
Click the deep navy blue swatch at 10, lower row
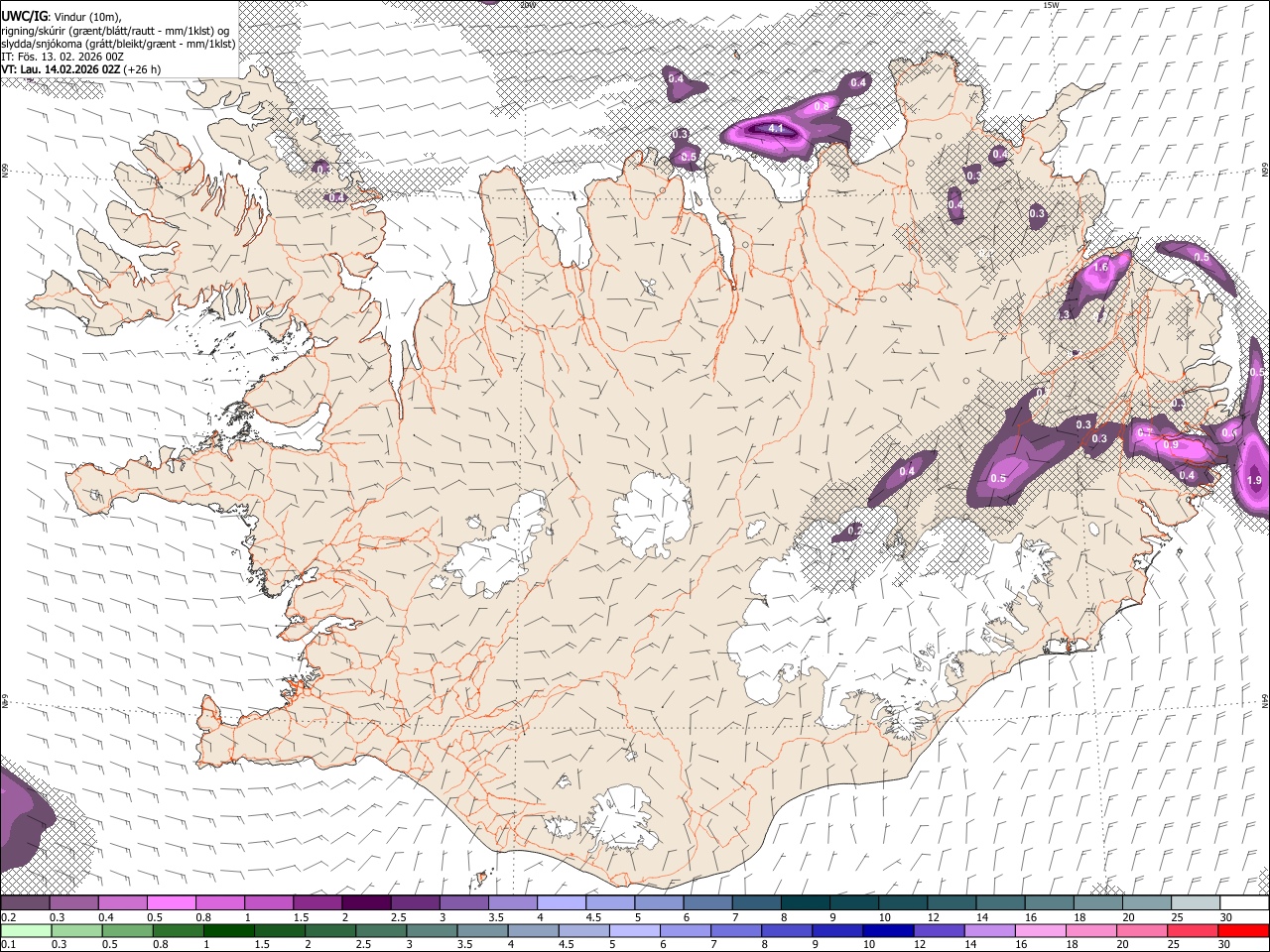pos(888,931)
